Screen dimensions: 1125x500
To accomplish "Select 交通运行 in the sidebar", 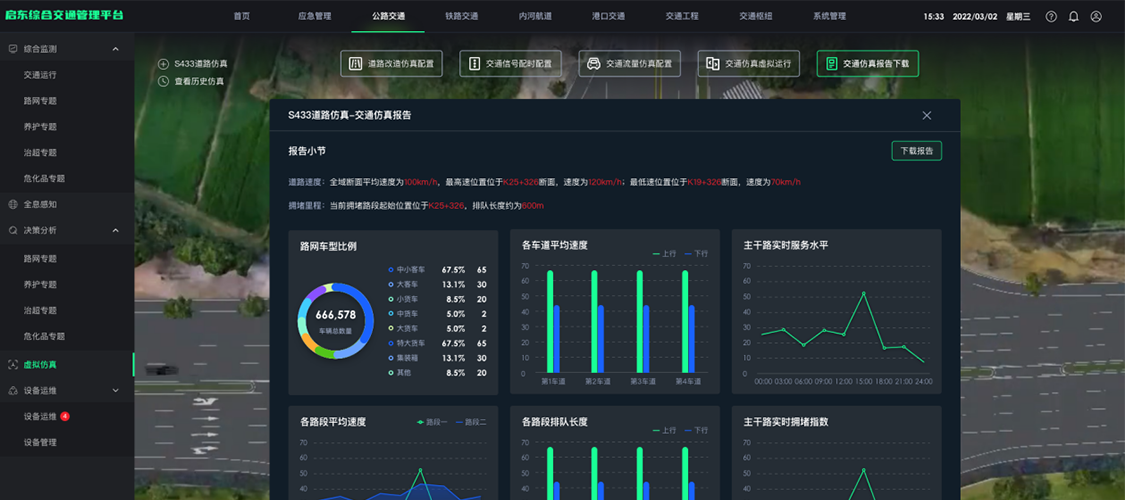I will click(40, 75).
